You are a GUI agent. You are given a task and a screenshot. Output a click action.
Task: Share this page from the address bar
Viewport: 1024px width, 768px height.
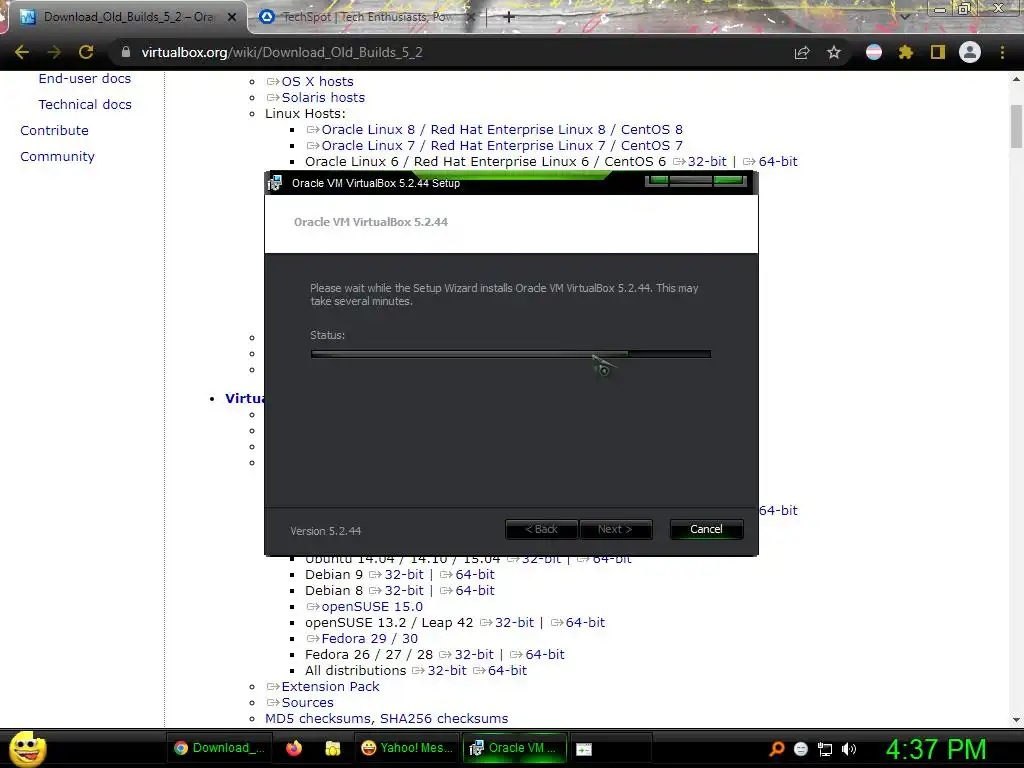[x=802, y=52]
